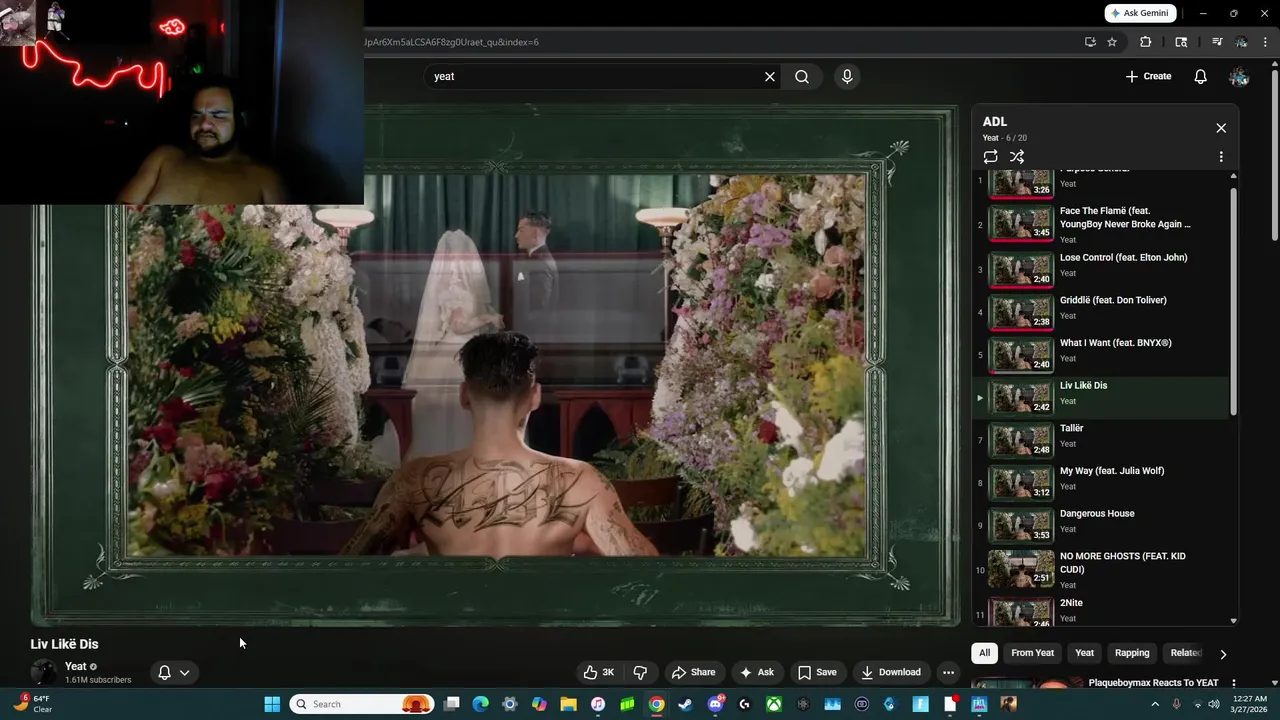The width and height of the screenshot is (1280, 720).
Task: Click the YouTube search magnifier button
Action: pos(802,76)
